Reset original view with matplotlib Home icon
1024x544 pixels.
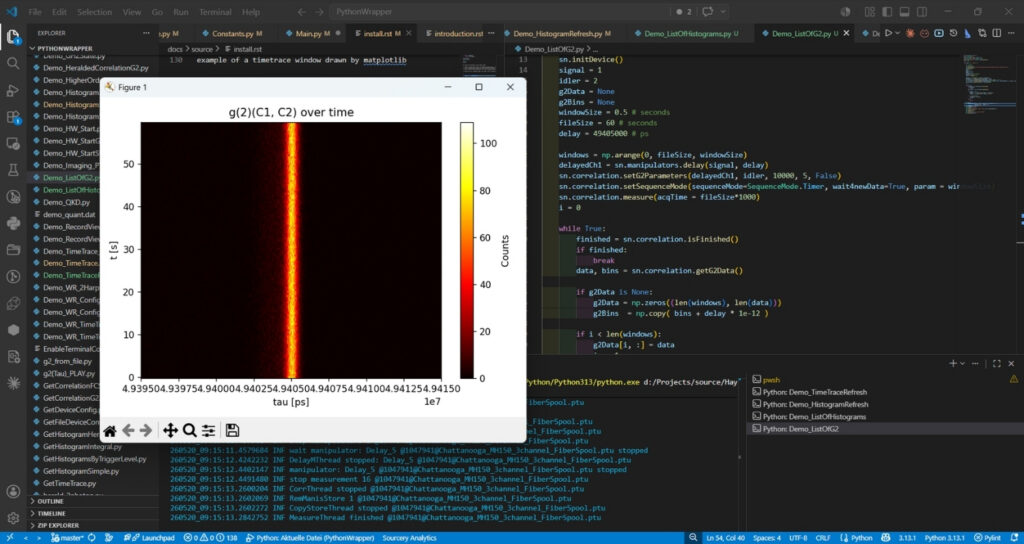(110, 430)
